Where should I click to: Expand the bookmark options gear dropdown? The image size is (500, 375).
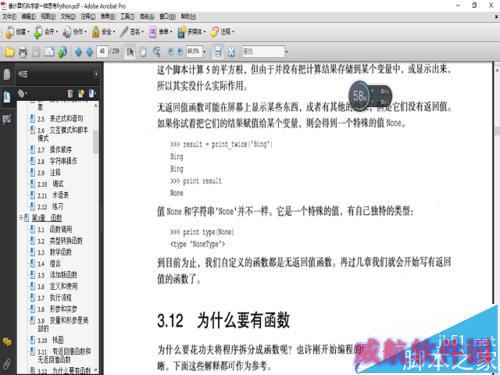click(x=23, y=94)
